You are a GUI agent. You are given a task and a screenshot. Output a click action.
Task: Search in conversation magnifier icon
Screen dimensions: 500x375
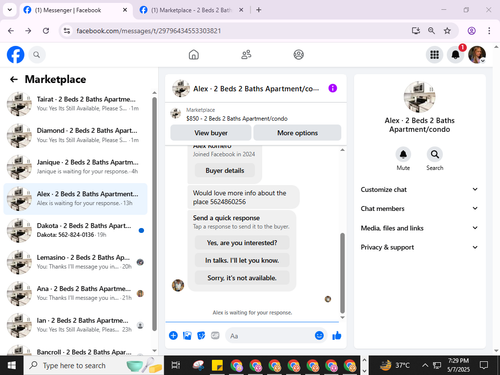pyautogui.click(x=435, y=154)
